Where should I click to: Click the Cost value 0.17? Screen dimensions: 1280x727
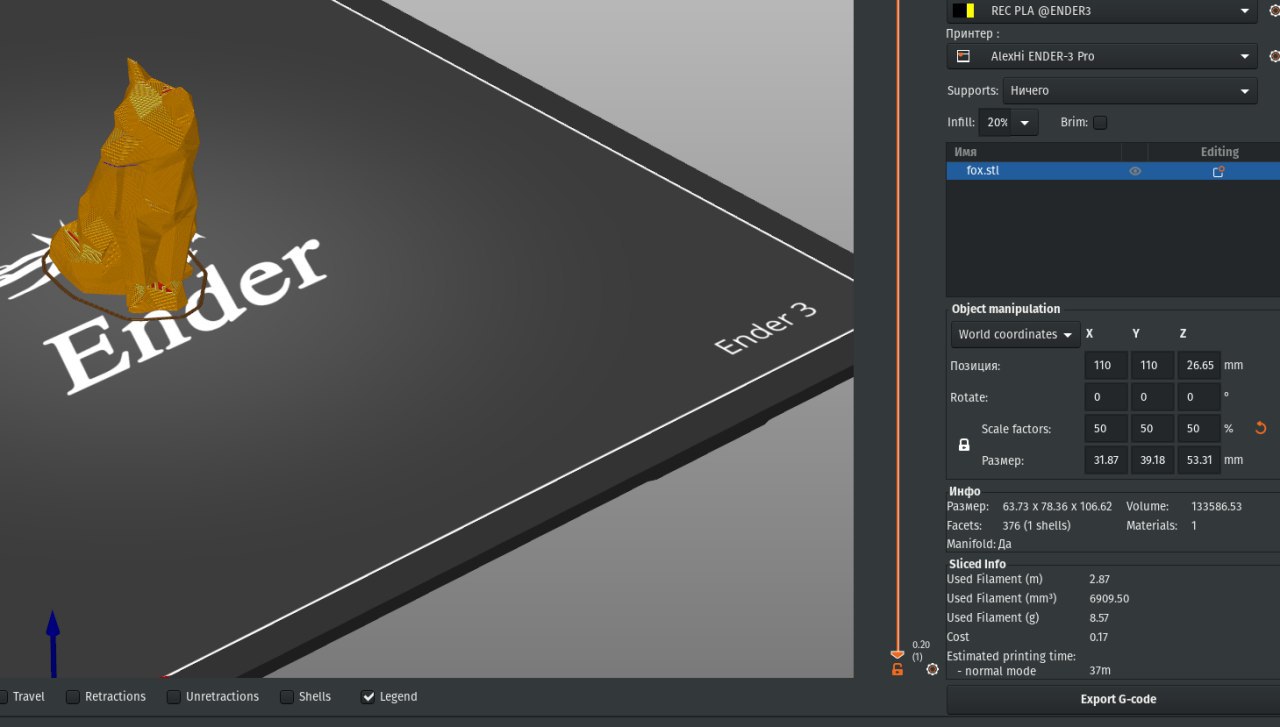1099,636
